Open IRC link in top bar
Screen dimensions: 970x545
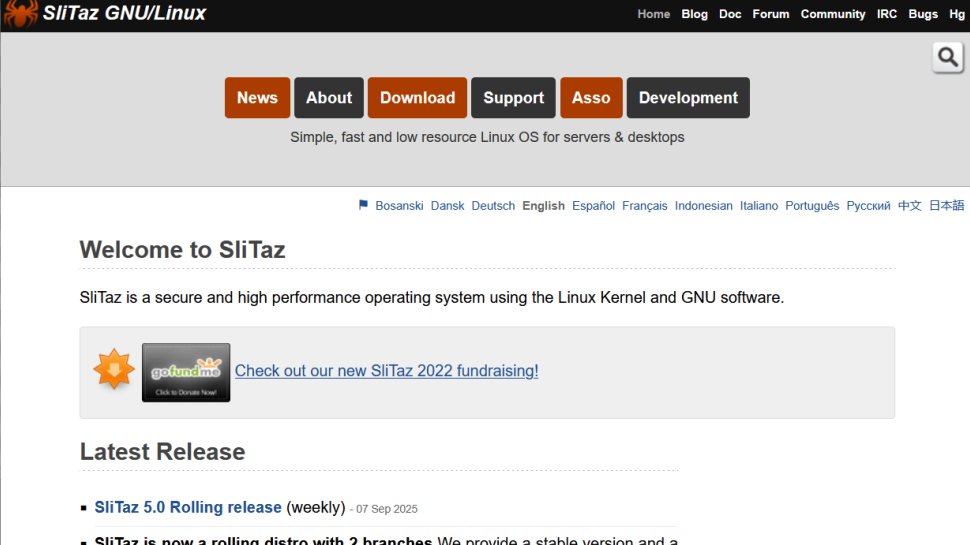point(886,14)
